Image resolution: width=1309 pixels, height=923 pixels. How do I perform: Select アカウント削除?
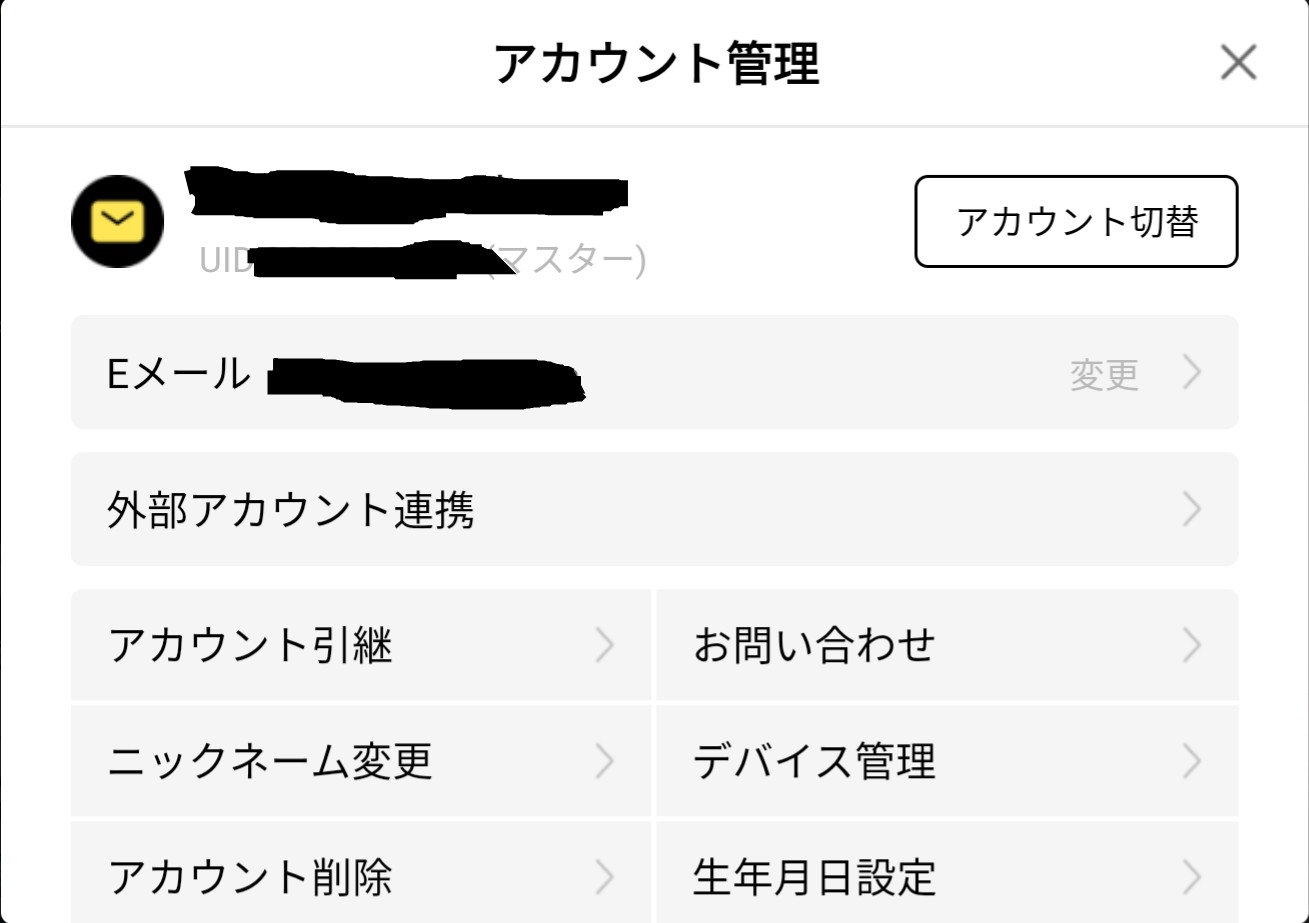point(250,877)
